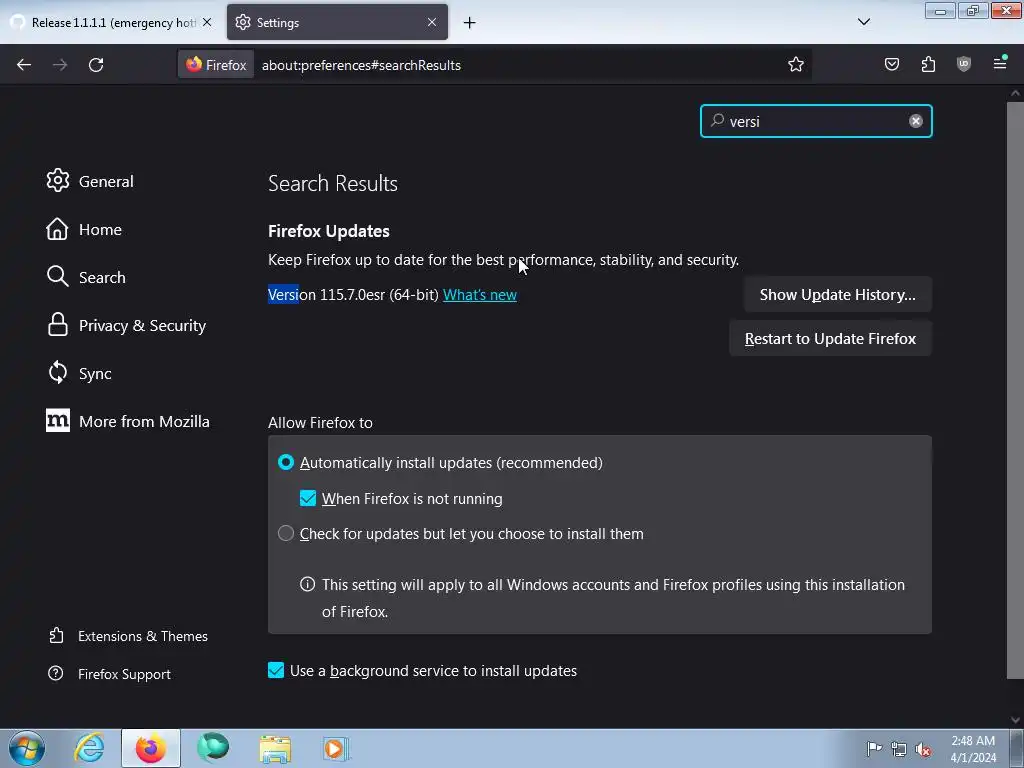1024x768 pixels.
Task: Open the uBlock Origin toolbar icon
Action: point(964,64)
